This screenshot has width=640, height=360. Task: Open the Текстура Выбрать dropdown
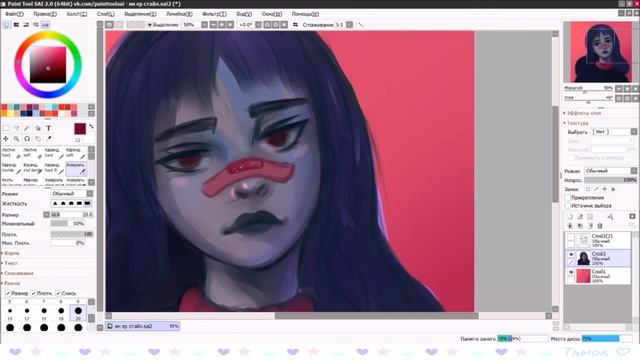click(613, 132)
